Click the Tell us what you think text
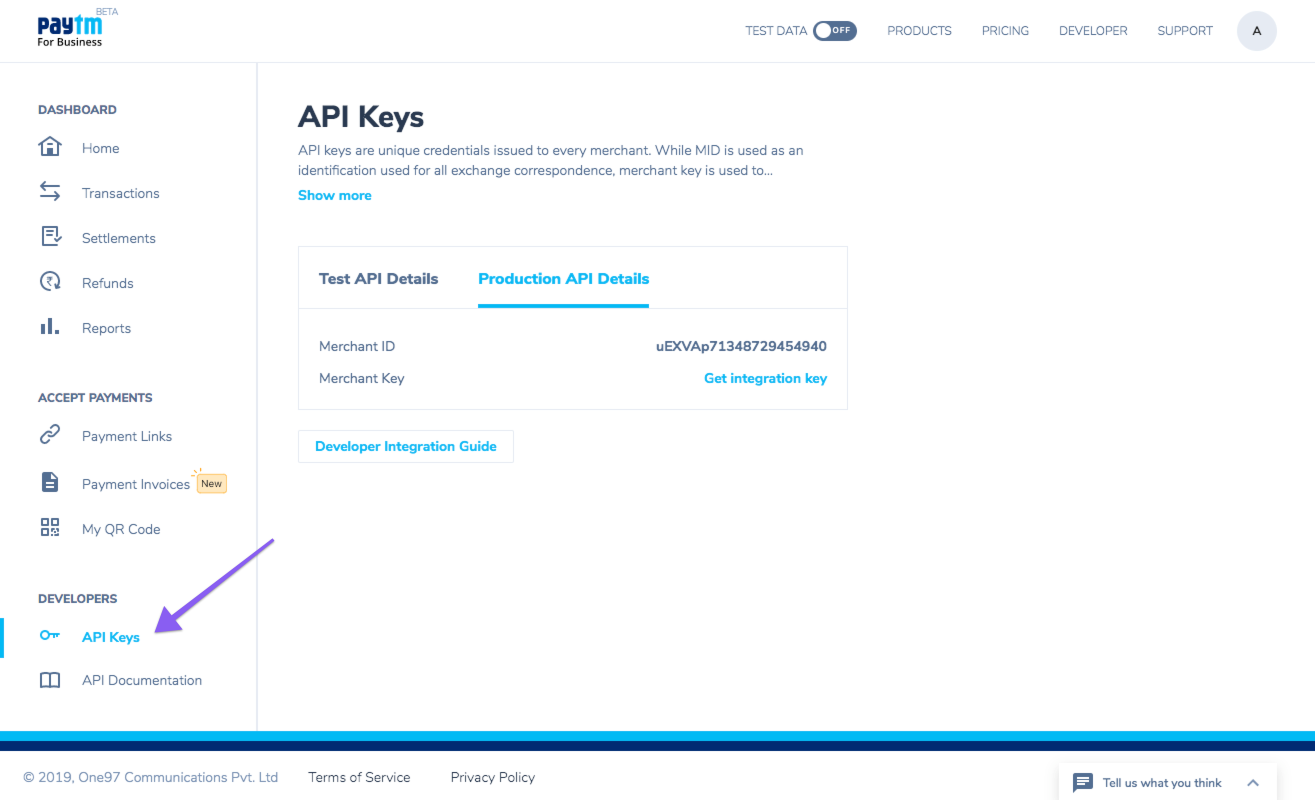Viewport: 1315px width, 800px height. pos(1162,783)
